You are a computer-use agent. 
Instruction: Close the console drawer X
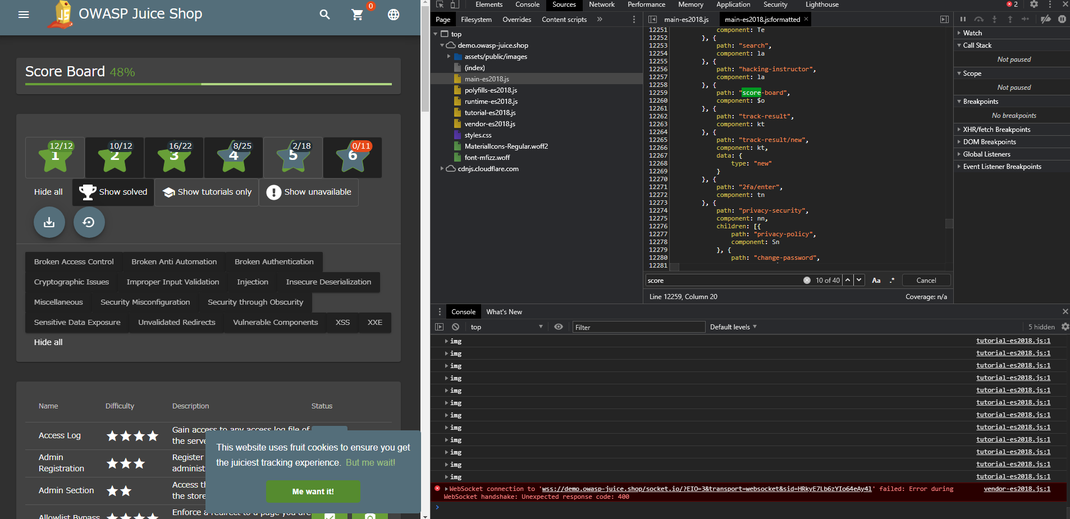click(x=1065, y=312)
